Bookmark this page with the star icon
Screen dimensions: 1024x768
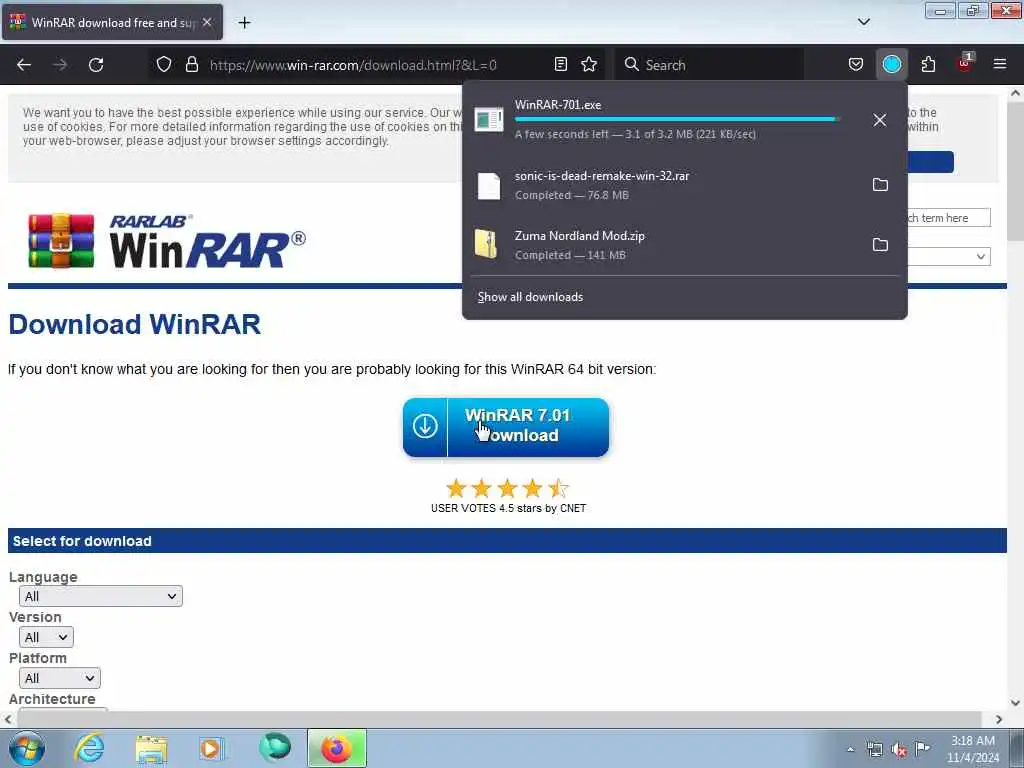[589, 64]
